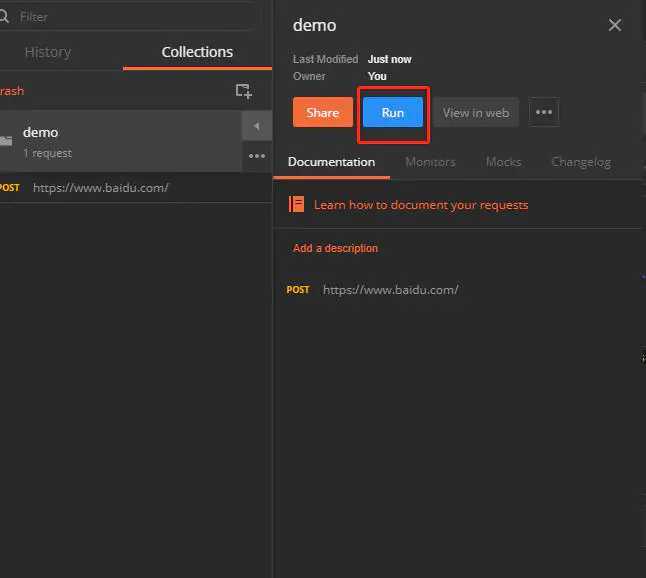Close the demo details panel

tap(615, 25)
